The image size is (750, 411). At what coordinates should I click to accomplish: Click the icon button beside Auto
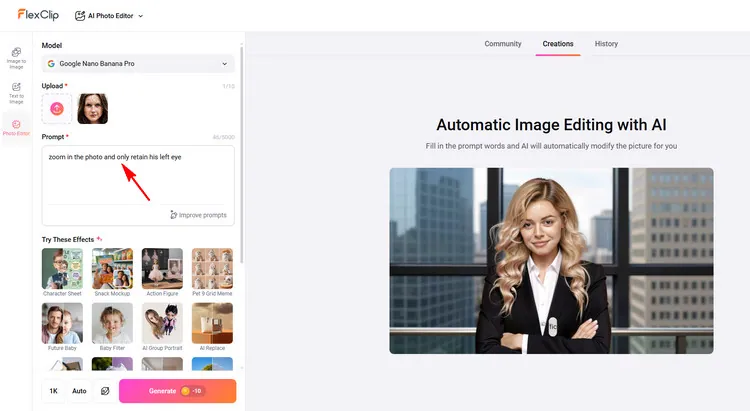point(105,391)
